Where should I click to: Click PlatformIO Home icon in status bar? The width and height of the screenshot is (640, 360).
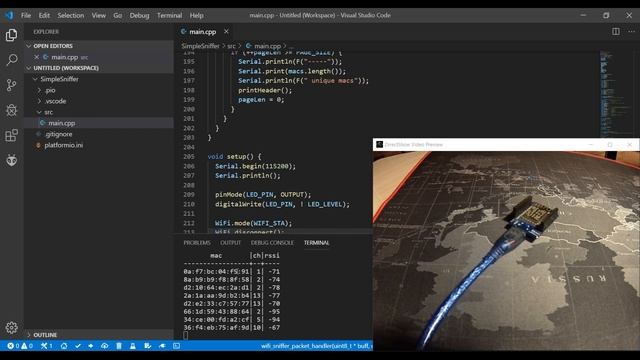pos(64,346)
